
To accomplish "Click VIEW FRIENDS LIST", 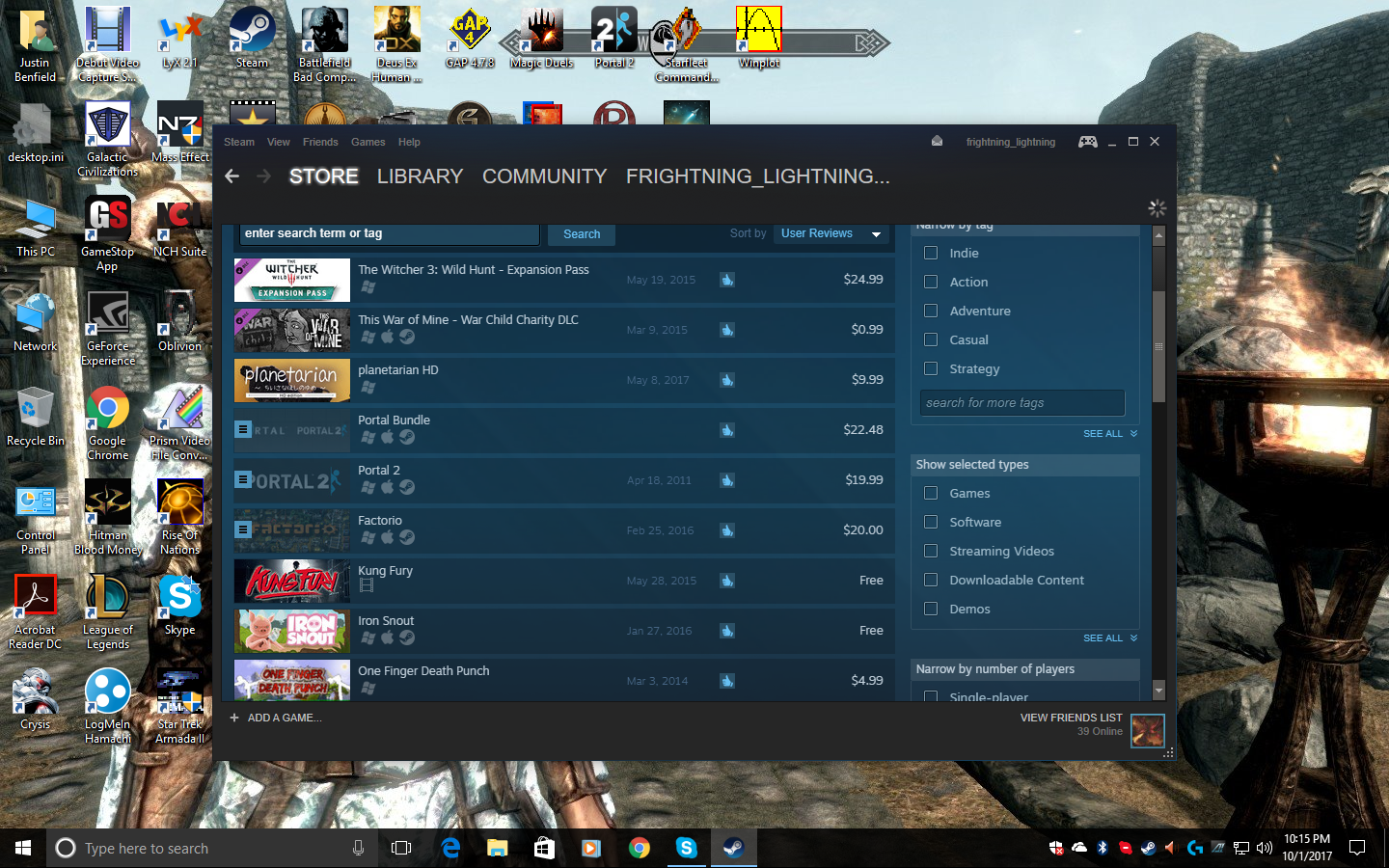I will pyautogui.click(x=1071, y=718).
